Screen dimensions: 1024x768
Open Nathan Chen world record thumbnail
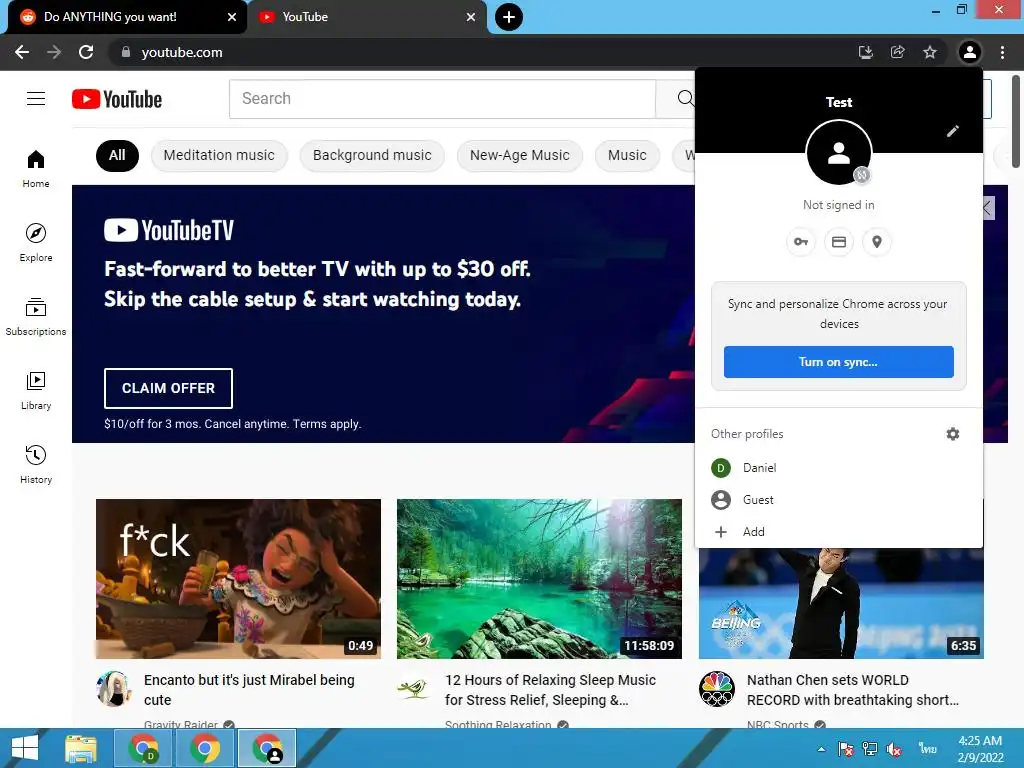(x=841, y=603)
